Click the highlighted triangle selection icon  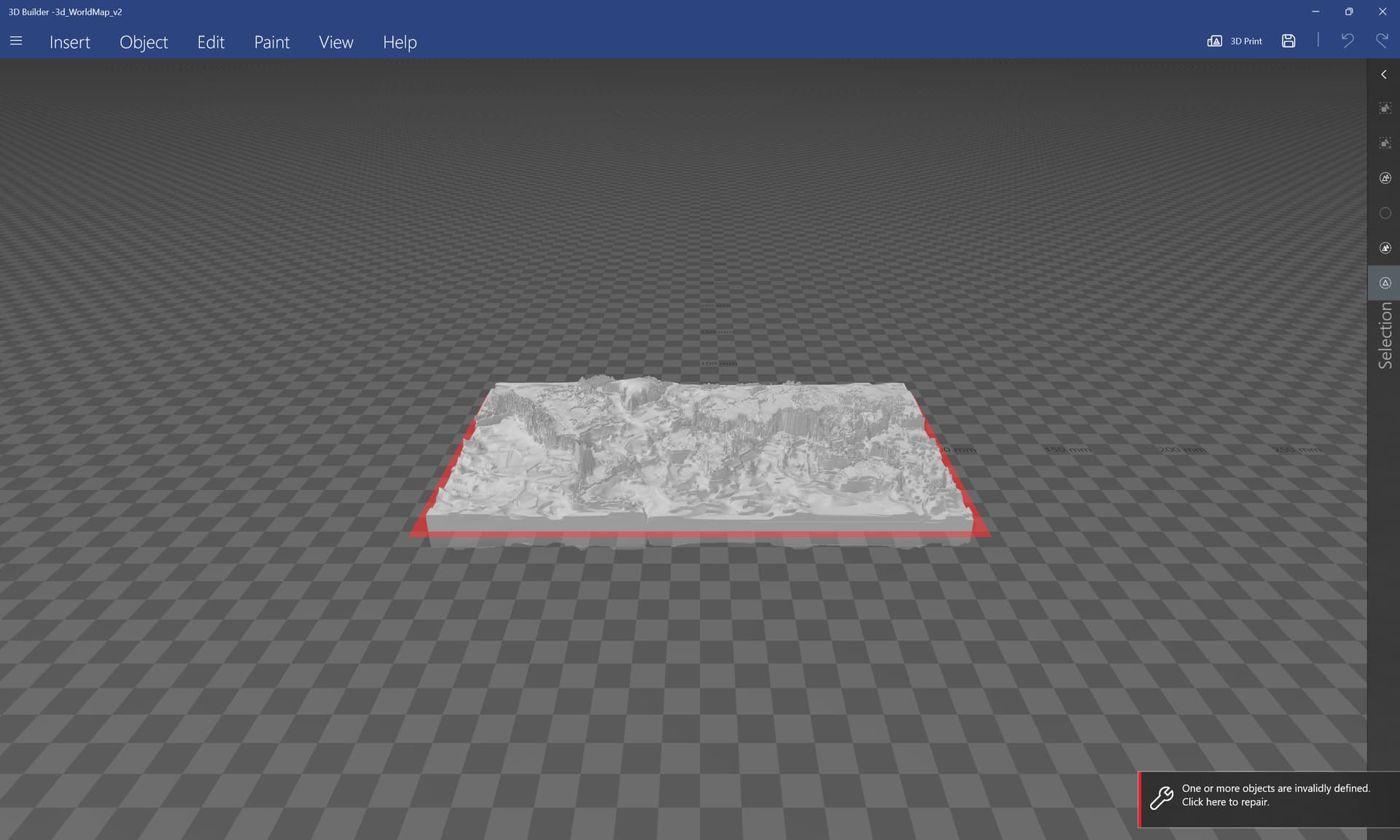[x=1385, y=283]
